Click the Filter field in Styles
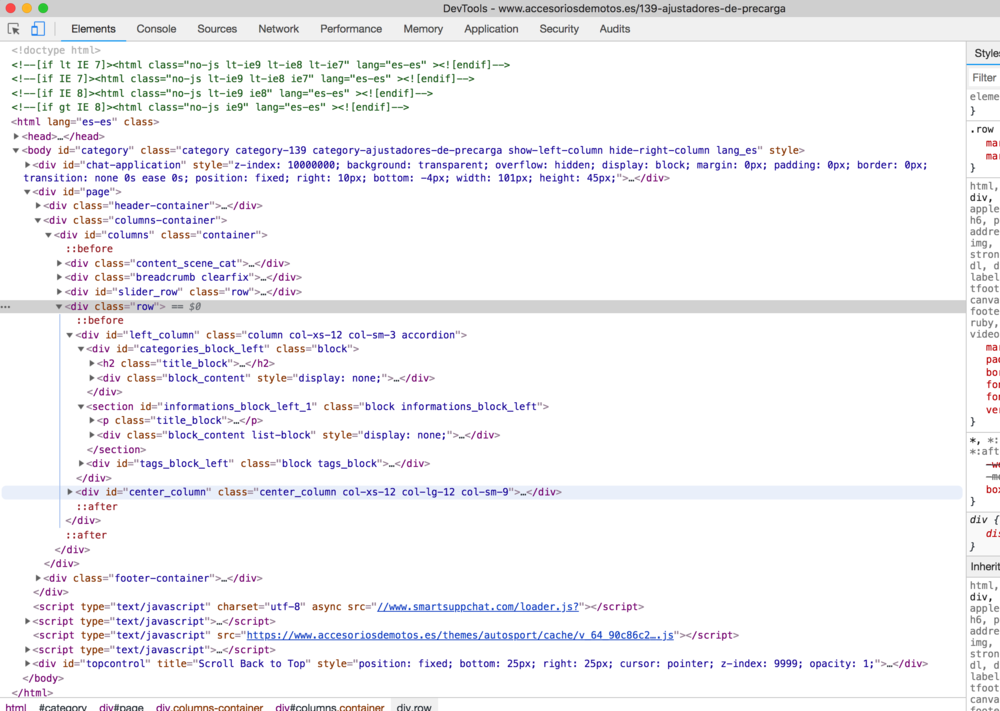The width and height of the screenshot is (1000, 711). tap(985, 77)
